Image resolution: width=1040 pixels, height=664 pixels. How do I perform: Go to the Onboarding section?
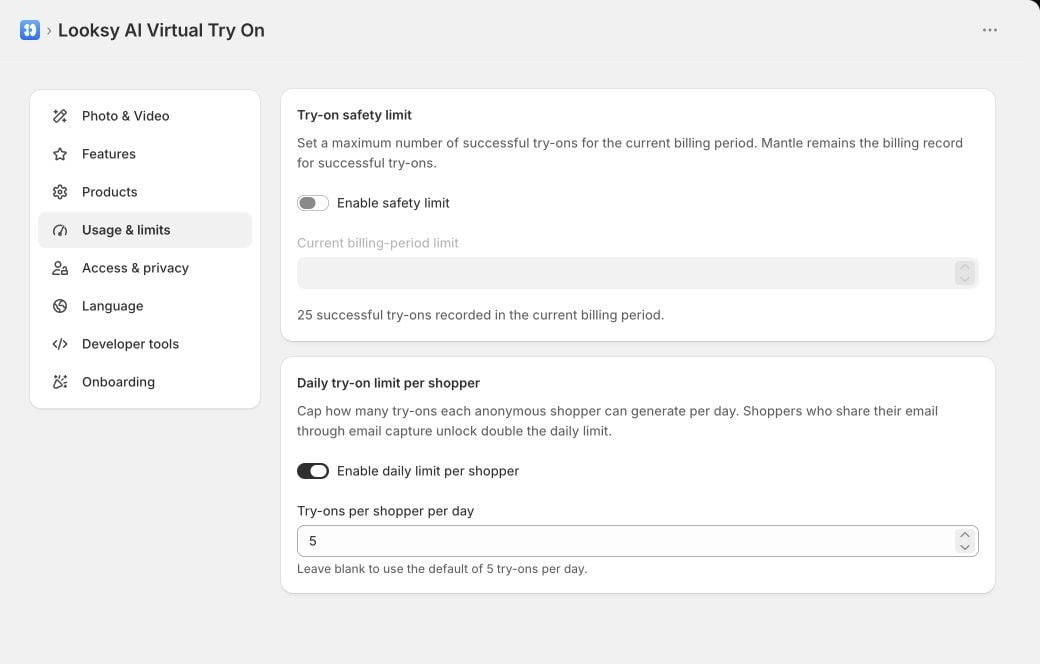click(x=145, y=382)
